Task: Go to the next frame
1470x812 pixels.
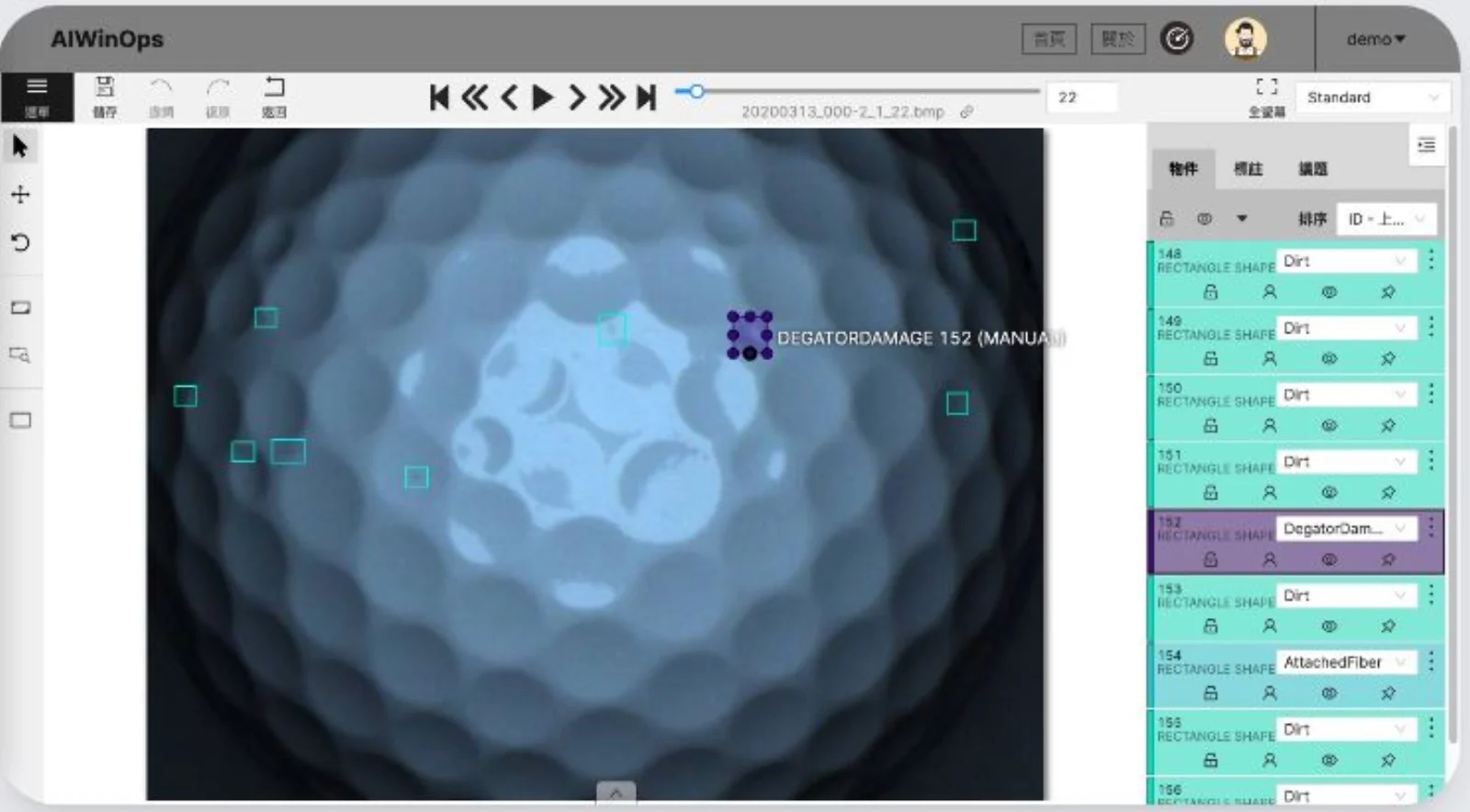Action: [576, 96]
